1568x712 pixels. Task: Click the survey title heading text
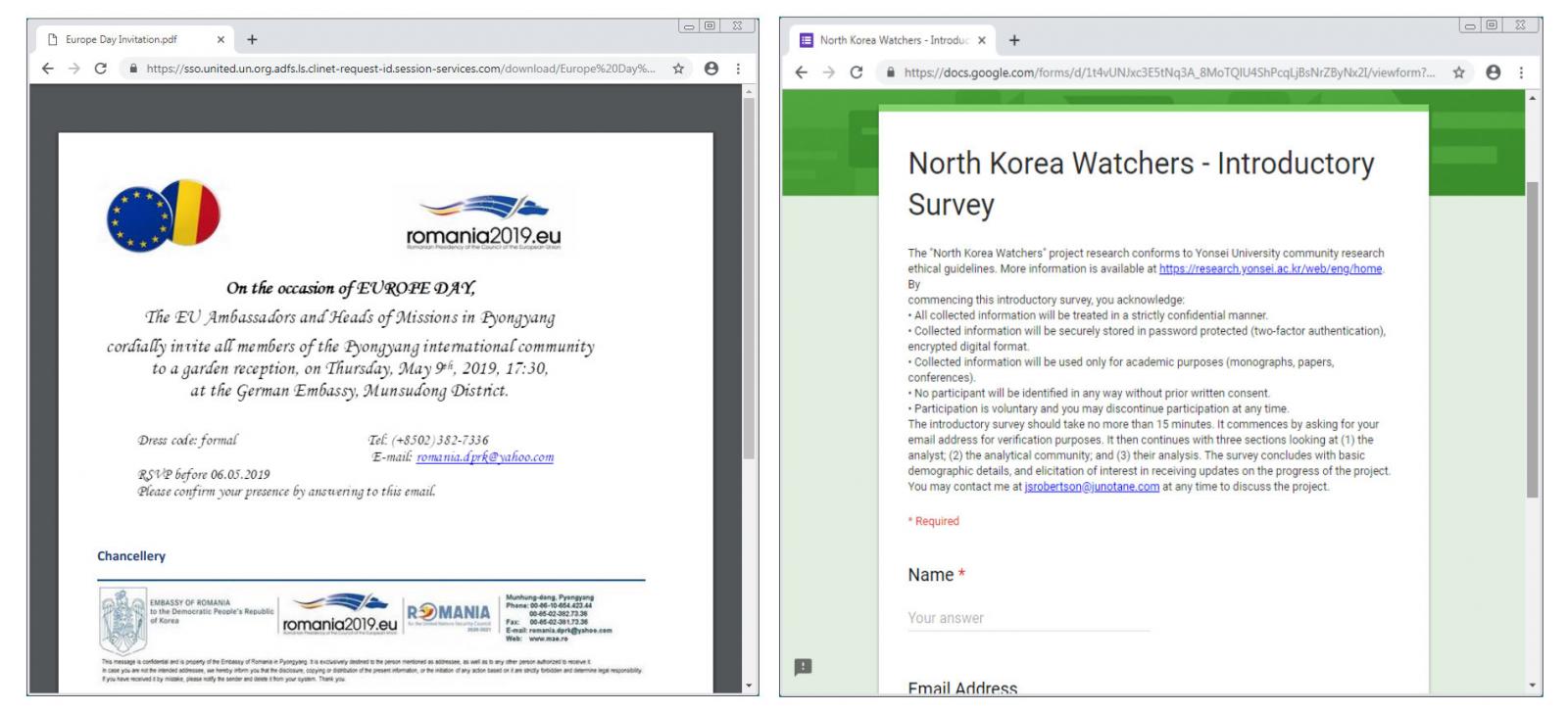click(x=1141, y=183)
